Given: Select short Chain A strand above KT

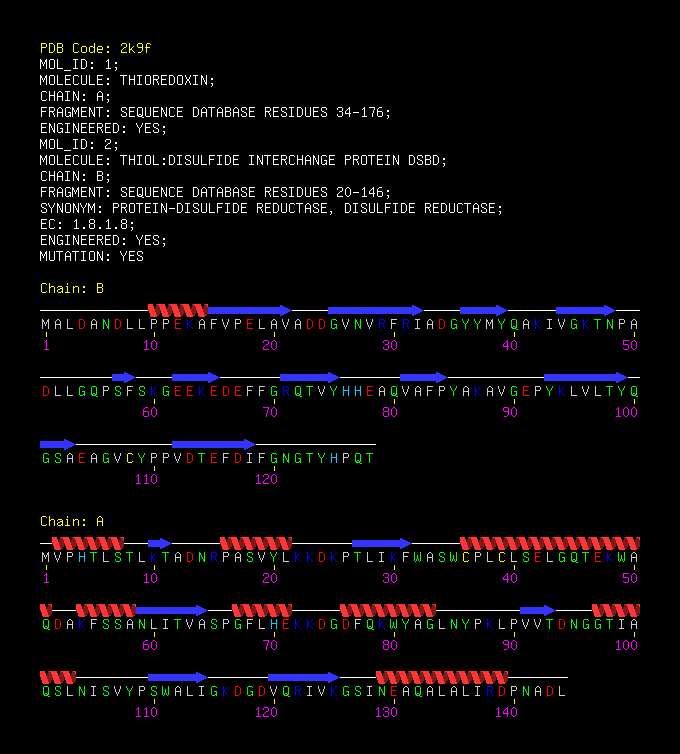Looking at the screenshot, I should coord(160,543).
